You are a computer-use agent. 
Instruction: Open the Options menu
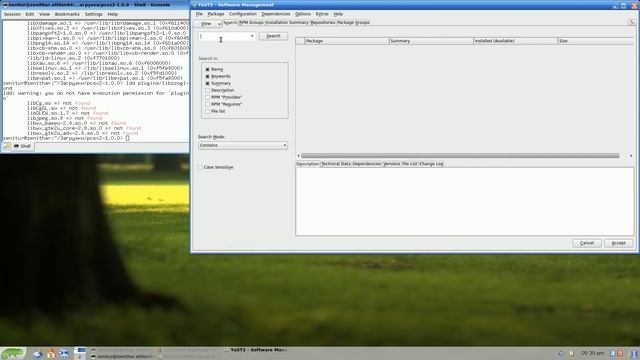[303, 14]
